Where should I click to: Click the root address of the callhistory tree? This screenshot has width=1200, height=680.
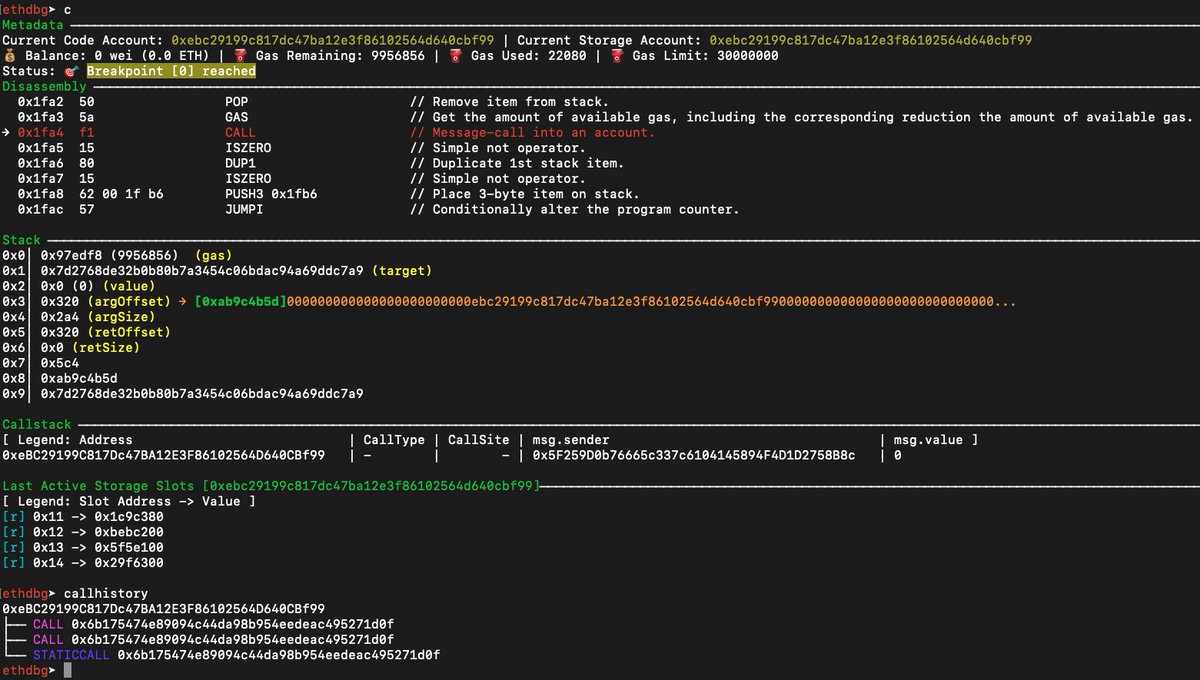164,609
